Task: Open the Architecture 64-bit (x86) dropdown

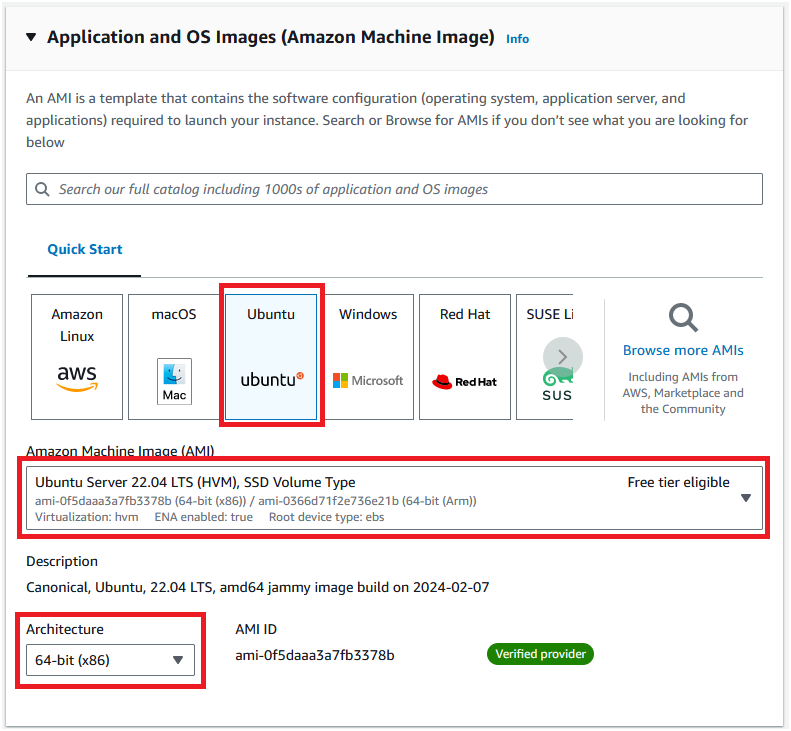Action: tap(110, 660)
